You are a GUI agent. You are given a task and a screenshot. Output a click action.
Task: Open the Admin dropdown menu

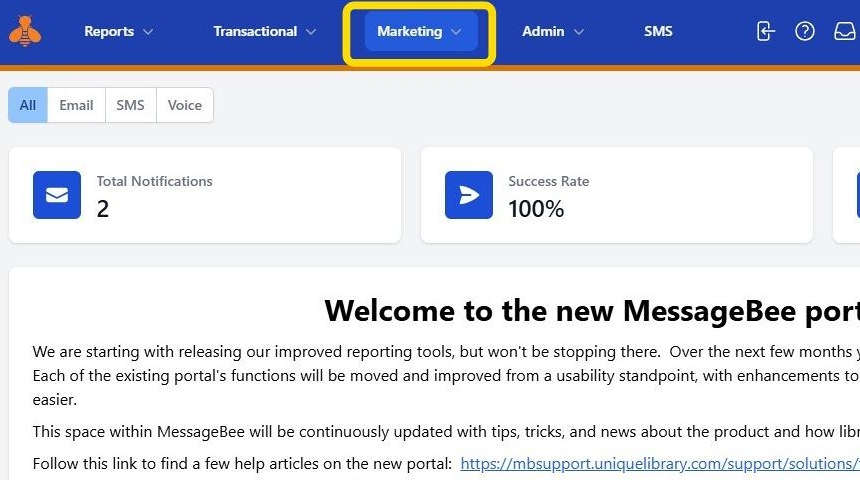click(x=552, y=31)
